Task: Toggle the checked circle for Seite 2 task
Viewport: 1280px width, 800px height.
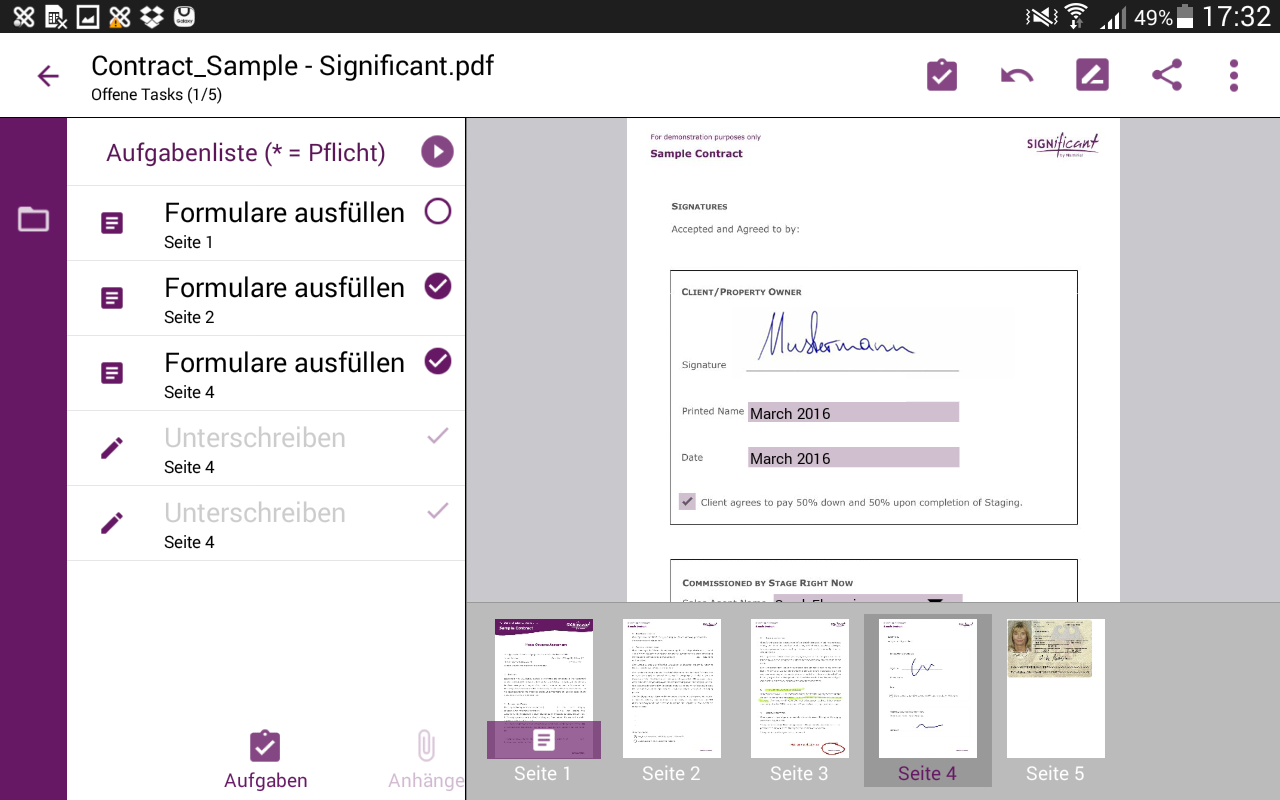Action: [x=438, y=286]
